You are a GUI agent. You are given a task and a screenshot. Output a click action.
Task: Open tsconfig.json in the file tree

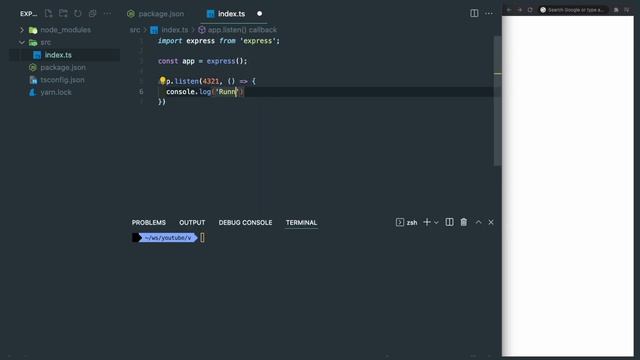click(x=62, y=80)
